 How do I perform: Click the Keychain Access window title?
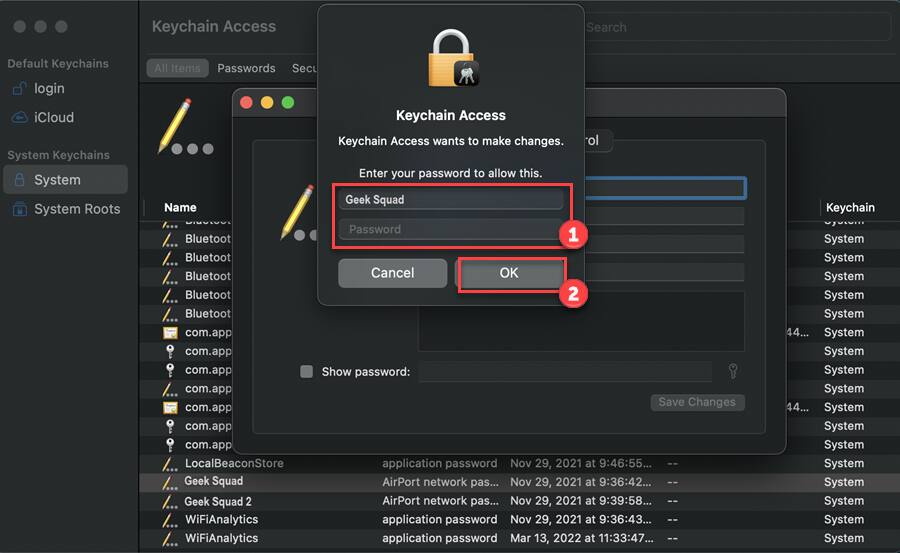pyautogui.click(x=214, y=26)
